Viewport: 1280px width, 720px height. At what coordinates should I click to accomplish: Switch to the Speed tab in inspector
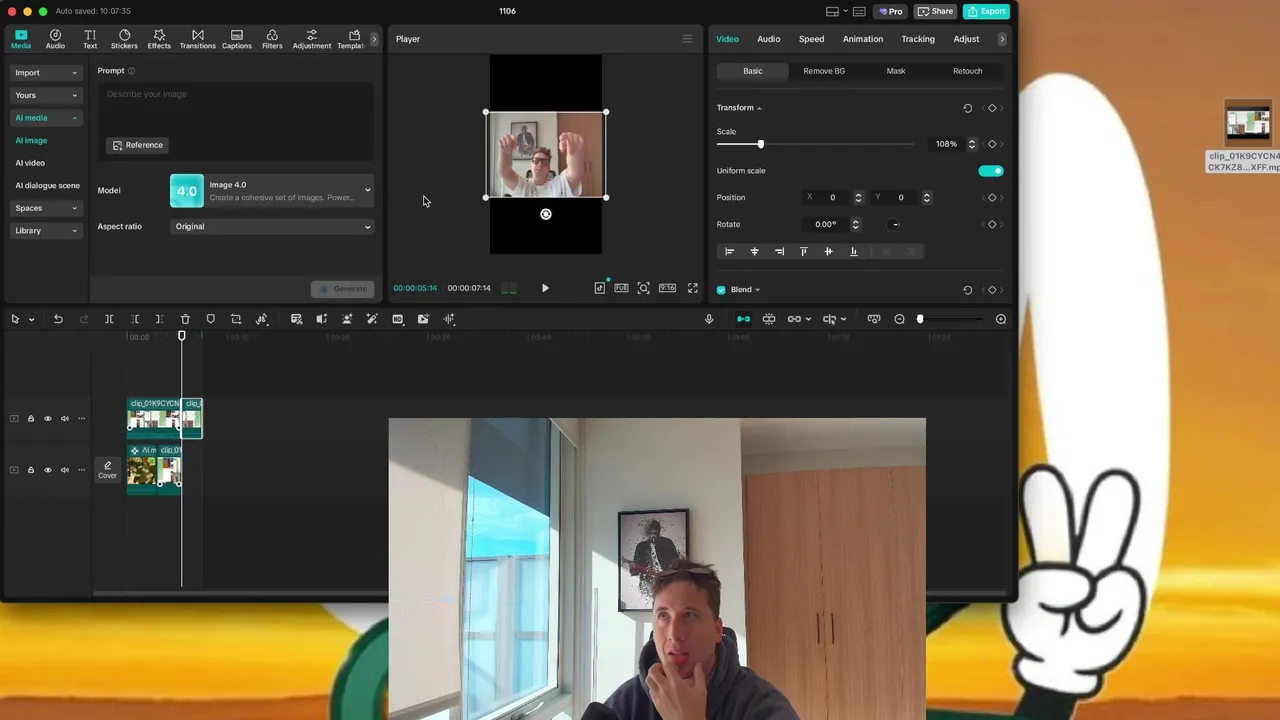point(811,39)
